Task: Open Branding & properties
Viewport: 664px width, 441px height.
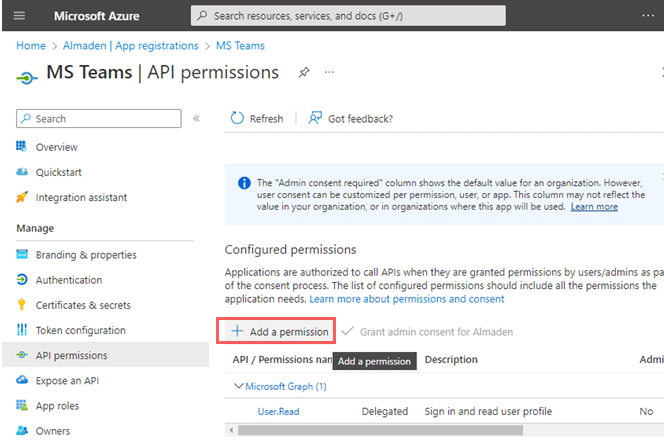Action: (86, 255)
